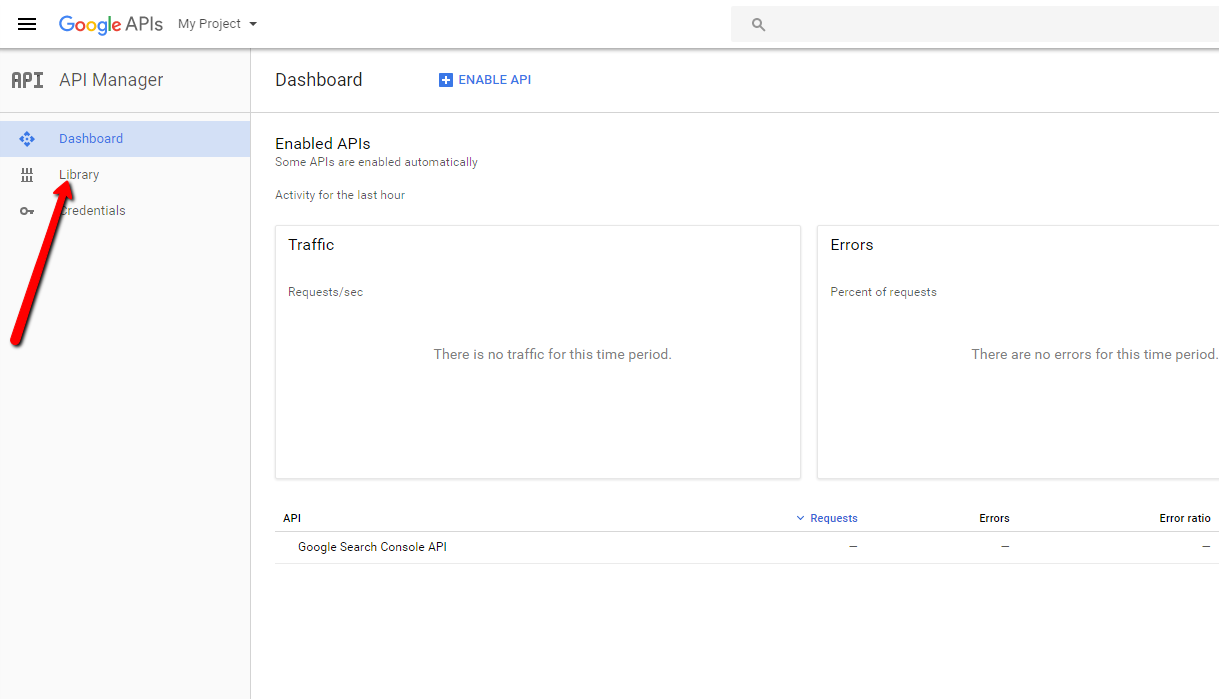
Task: Click the Google APIs logo
Action: (x=110, y=24)
